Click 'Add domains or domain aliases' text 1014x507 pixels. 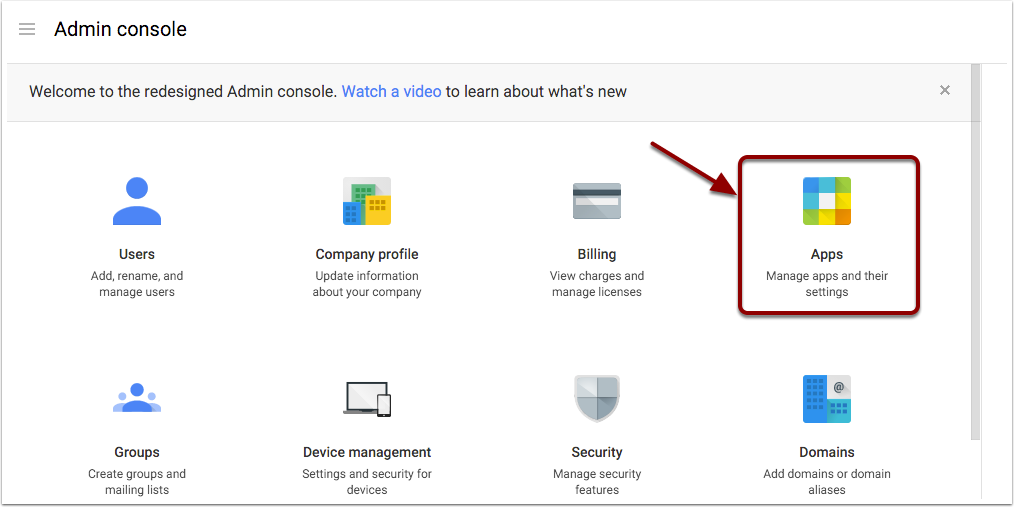[x=826, y=482]
